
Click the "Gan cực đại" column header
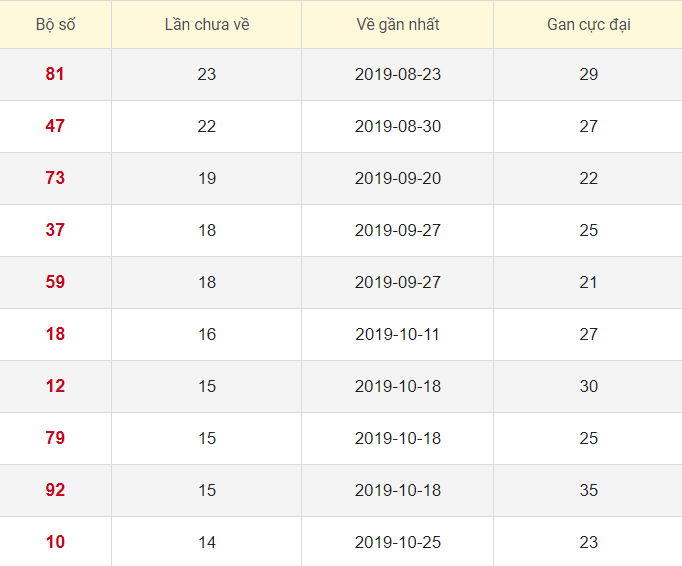[x=588, y=25]
